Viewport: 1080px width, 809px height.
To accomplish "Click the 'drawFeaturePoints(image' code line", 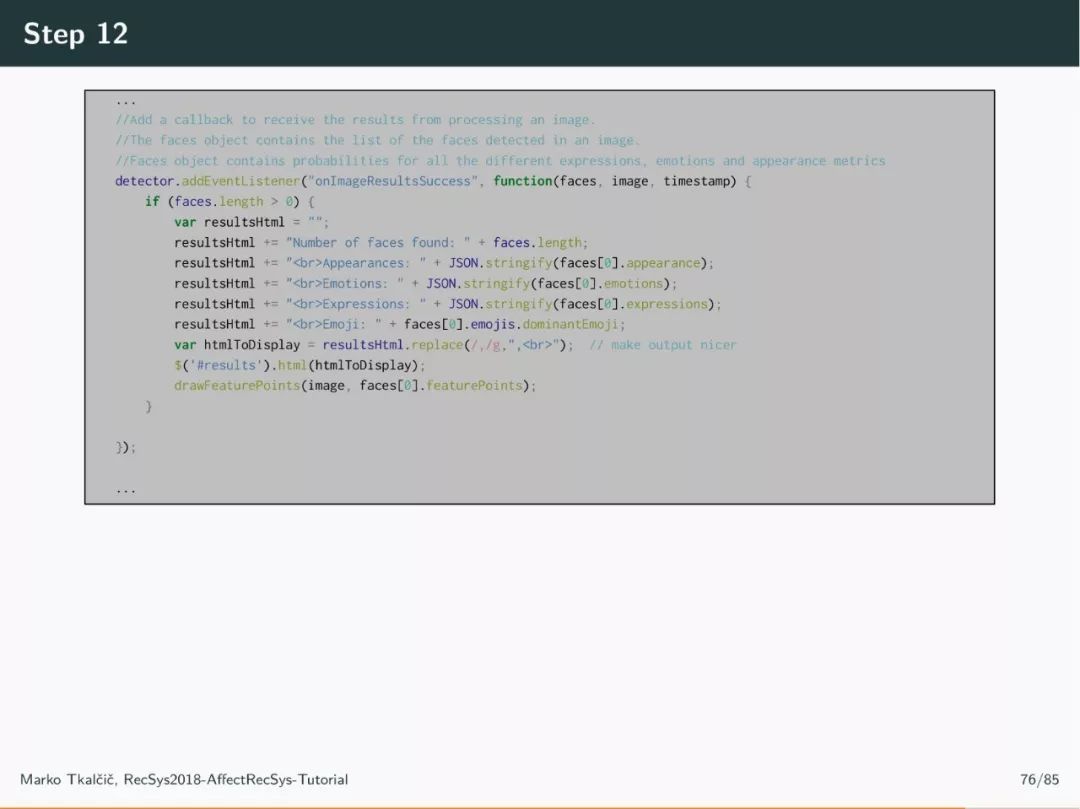I will [355, 386].
